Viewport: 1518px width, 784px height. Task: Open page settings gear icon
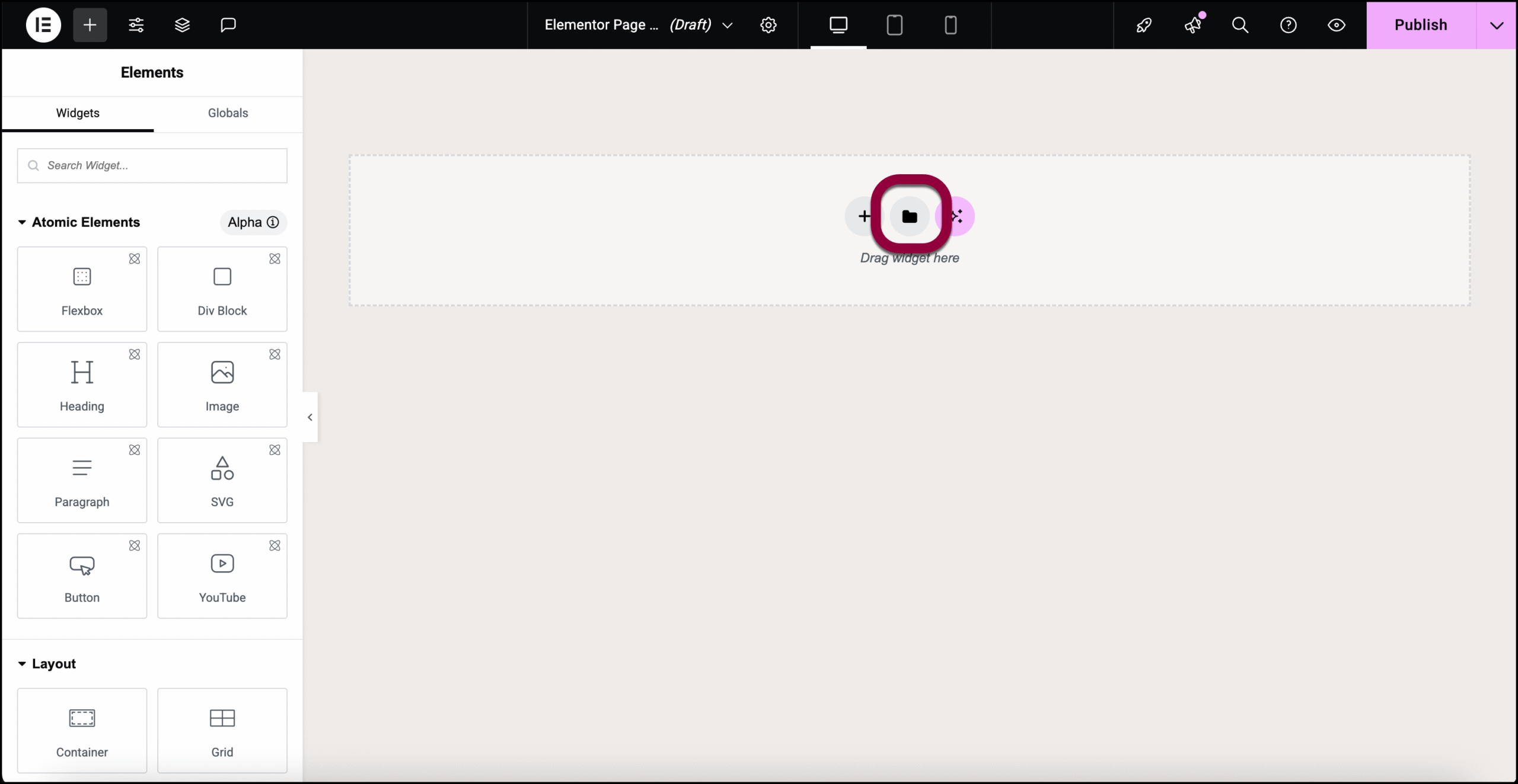[768, 25]
